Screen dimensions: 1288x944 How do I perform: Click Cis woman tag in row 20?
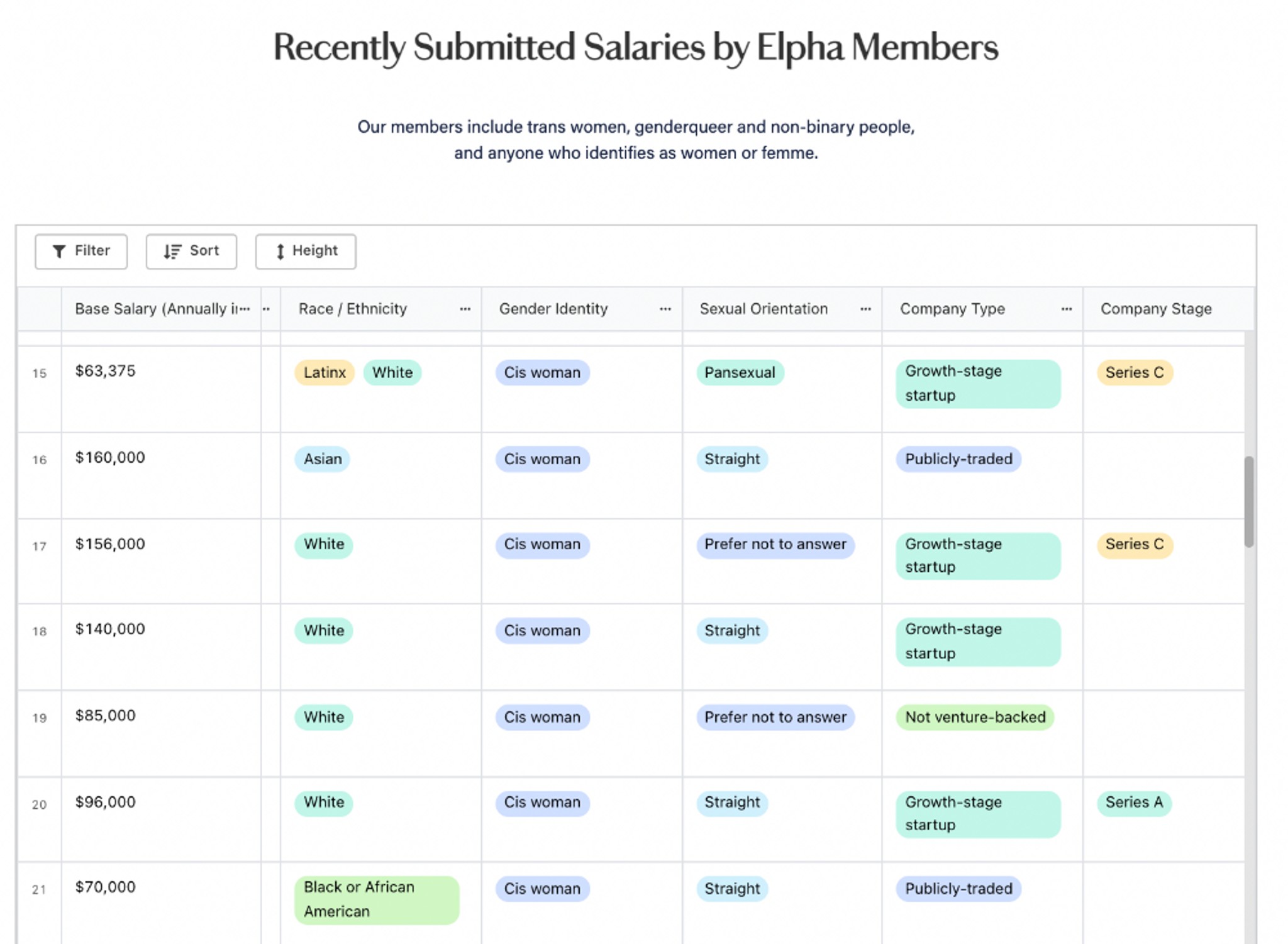point(542,802)
